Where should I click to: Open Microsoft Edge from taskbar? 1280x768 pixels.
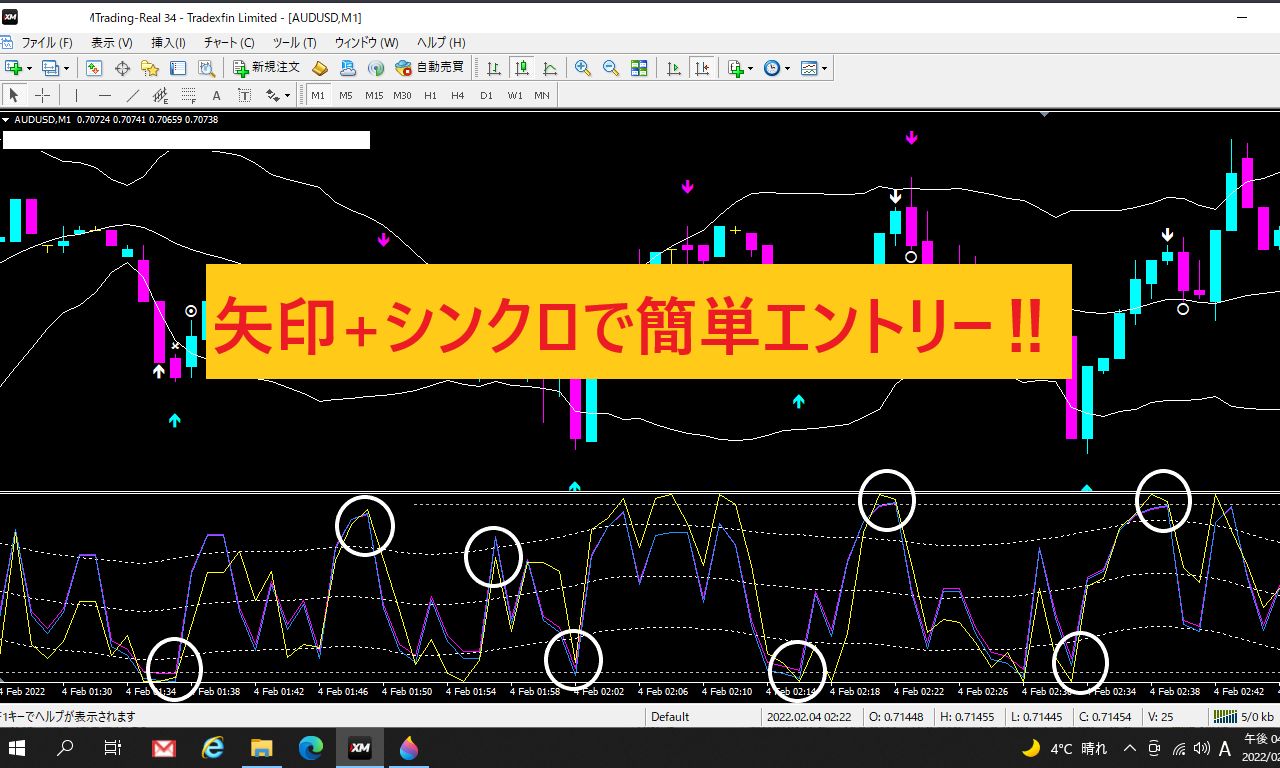[311, 748]
